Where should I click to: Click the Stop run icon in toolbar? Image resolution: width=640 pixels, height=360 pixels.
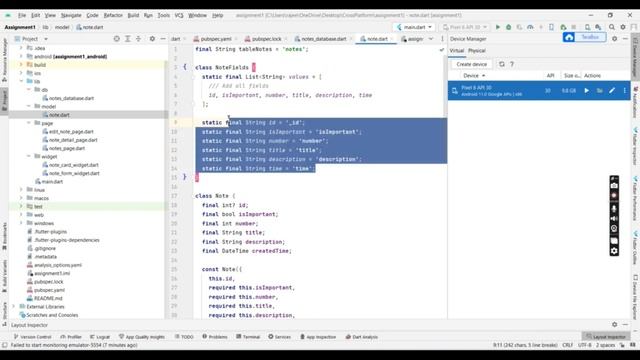point(574,27)
